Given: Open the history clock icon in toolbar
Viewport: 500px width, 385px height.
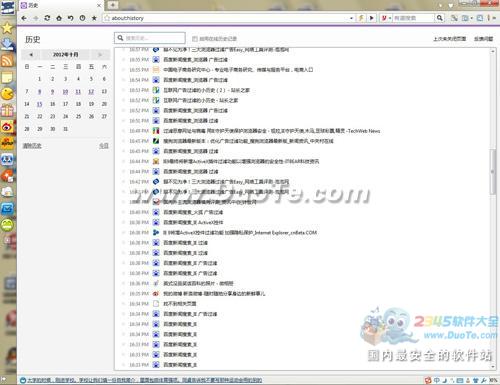Looking at the screenshot, I should tap(82, 18).
